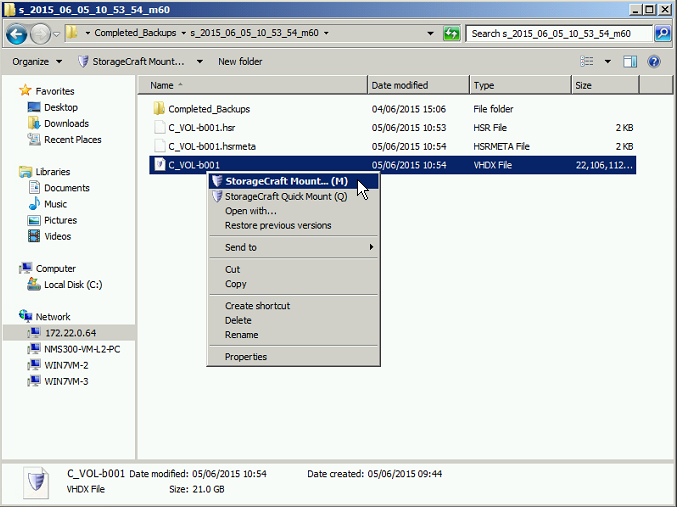Image resolution: width=677 pixels, height=507 pixels.
Task: Toggle the preview pane icon
Action: [x=630, y=62]
